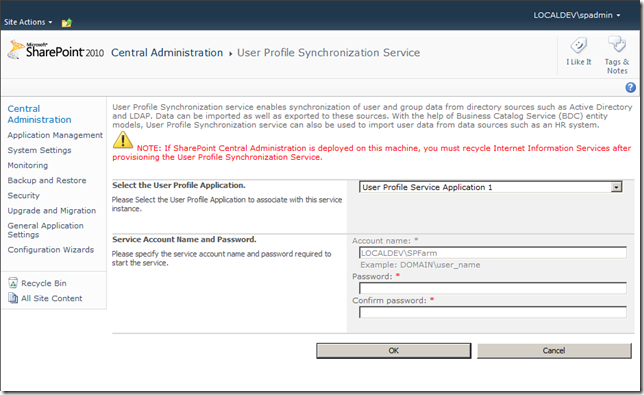
Task: Open Backup and Restore in sidebar
Action: [47, 181]
